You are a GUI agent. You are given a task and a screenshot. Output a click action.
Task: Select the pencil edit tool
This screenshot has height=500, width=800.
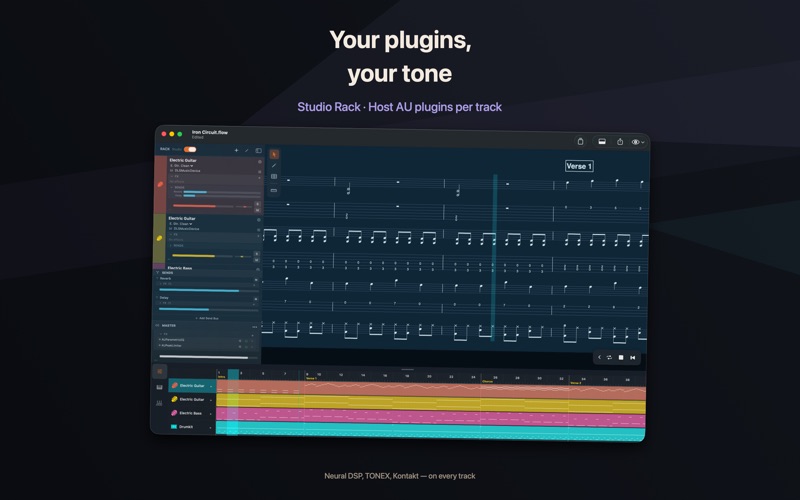pyautogui.click(x=274, y=165)
